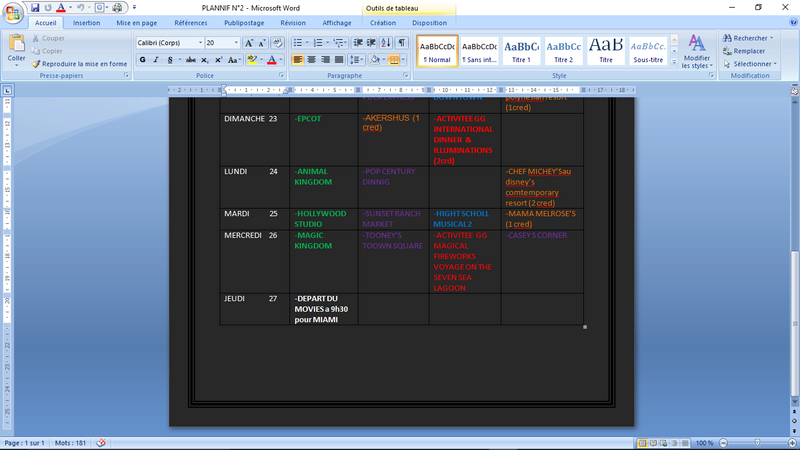Center align the paragraph
This screenshot has width=800, height=450.
click(x=311, y=60)
